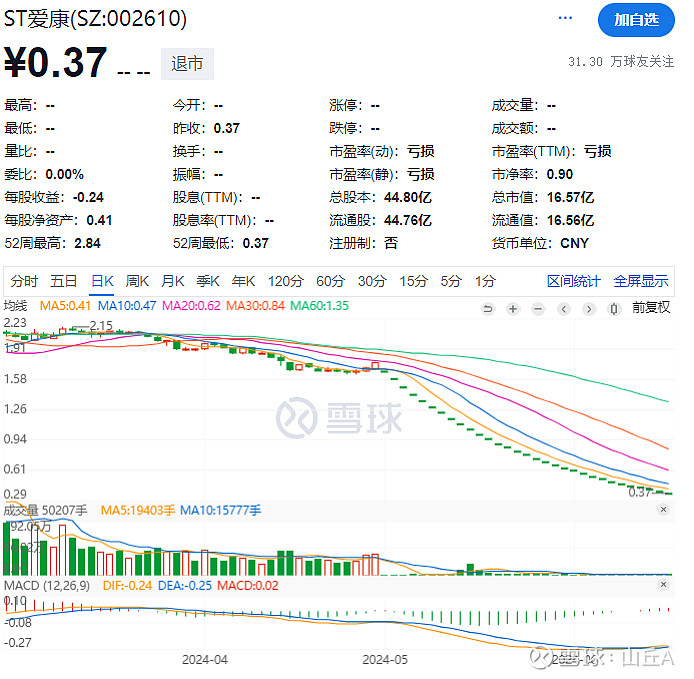Image resolution: width=694 pixels, height=679 pixels.
Task: Click the 2.15 high price marker on chart
Action: 101,326
